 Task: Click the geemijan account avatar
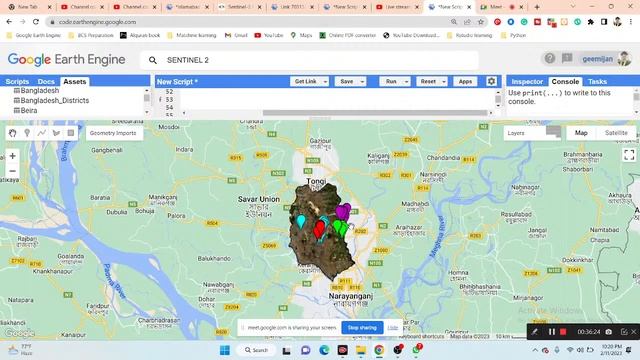tap(624, 59)
